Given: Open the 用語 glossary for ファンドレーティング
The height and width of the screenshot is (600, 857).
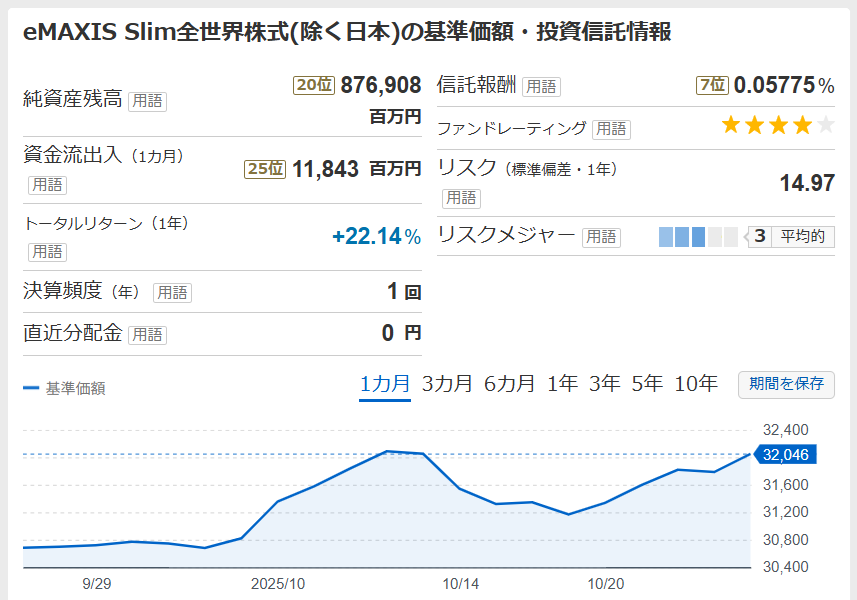Looking at the screenshot, I should (x=611, y=129).
